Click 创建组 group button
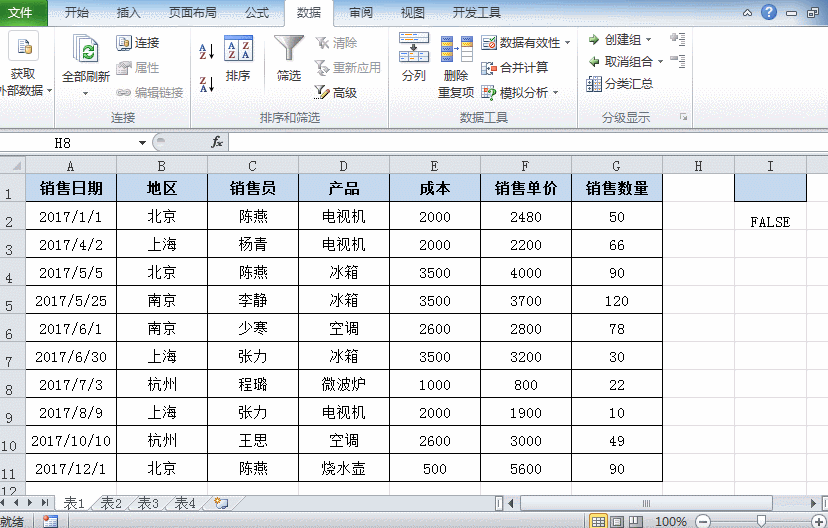Viewport: 828px width, 528px height. click(615, 40)
